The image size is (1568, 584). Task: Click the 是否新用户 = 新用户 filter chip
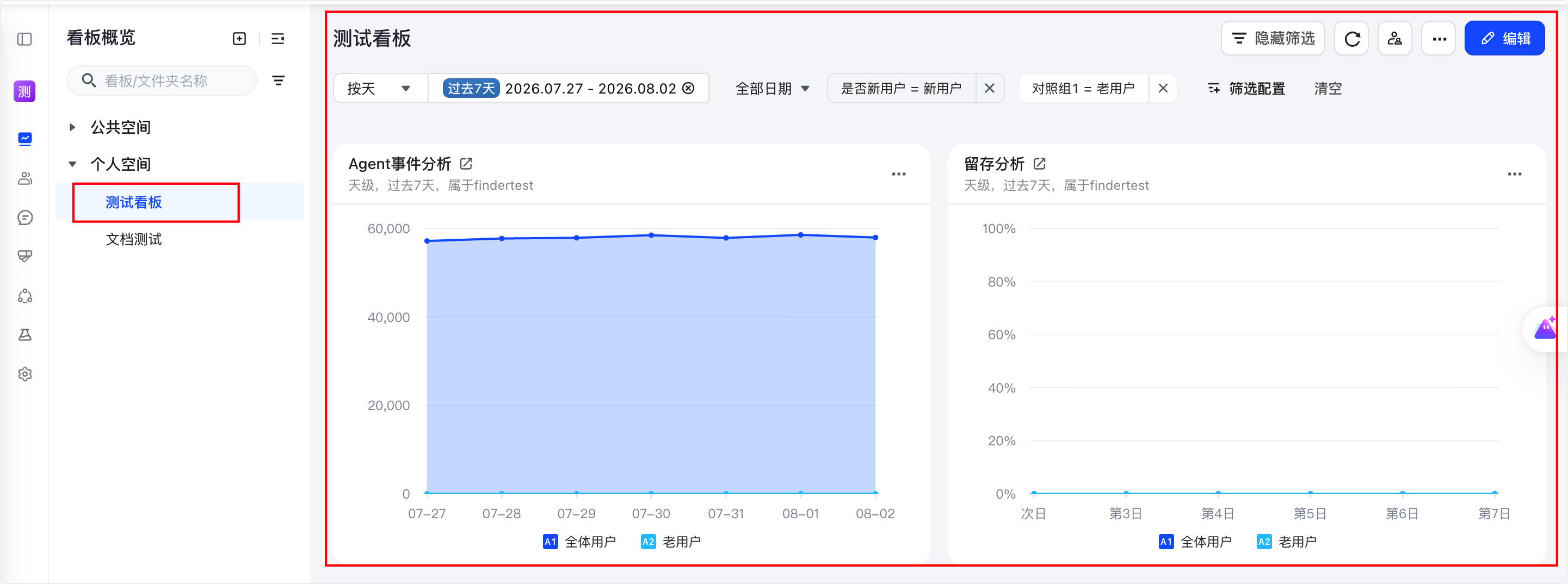901,88
